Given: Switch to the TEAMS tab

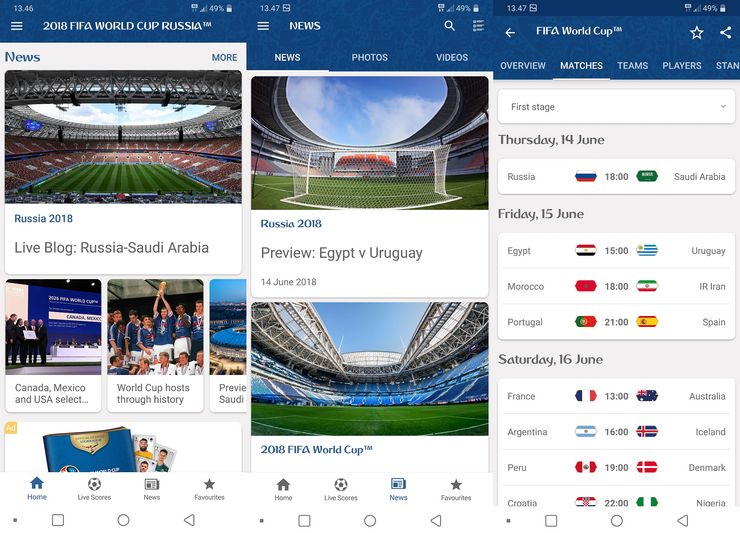Looking at the screenshot, I should (x=632, y=66).
